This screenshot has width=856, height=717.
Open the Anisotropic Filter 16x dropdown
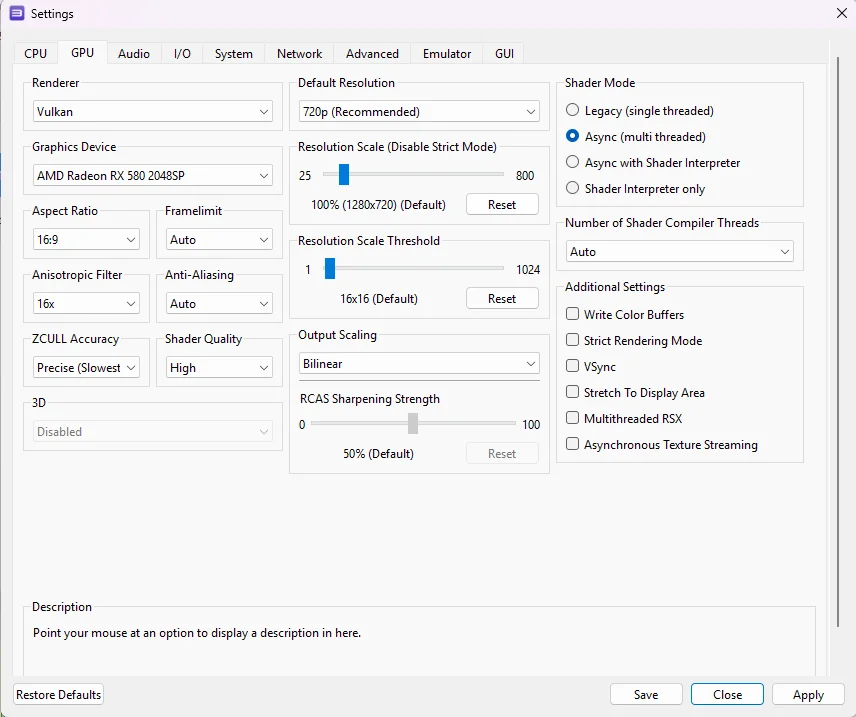click(86, 303)
